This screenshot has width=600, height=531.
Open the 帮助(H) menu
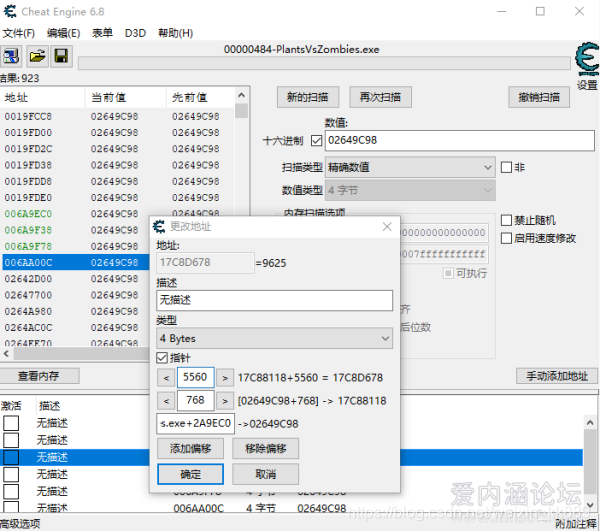[x=176, y=33]
